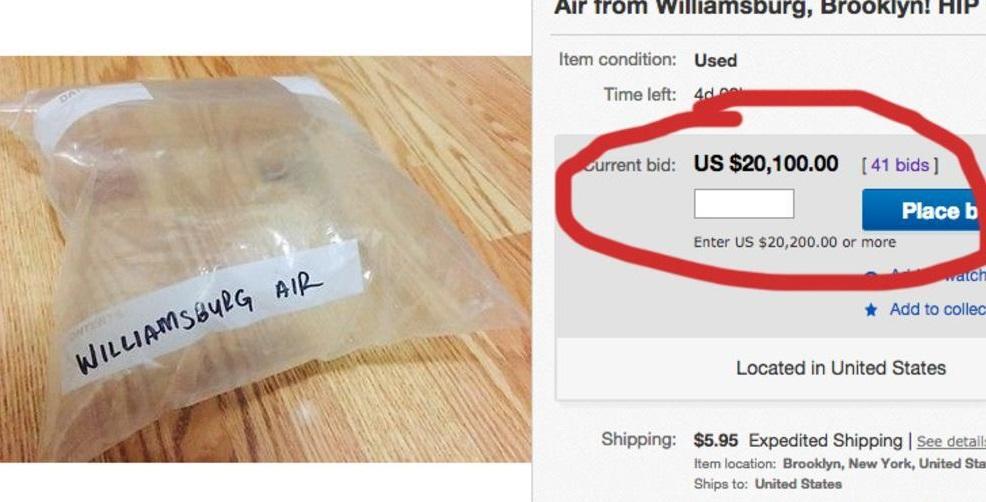Click the Current bid label
986x502 pixels.
pyautogui.click(x=629, y=165)
